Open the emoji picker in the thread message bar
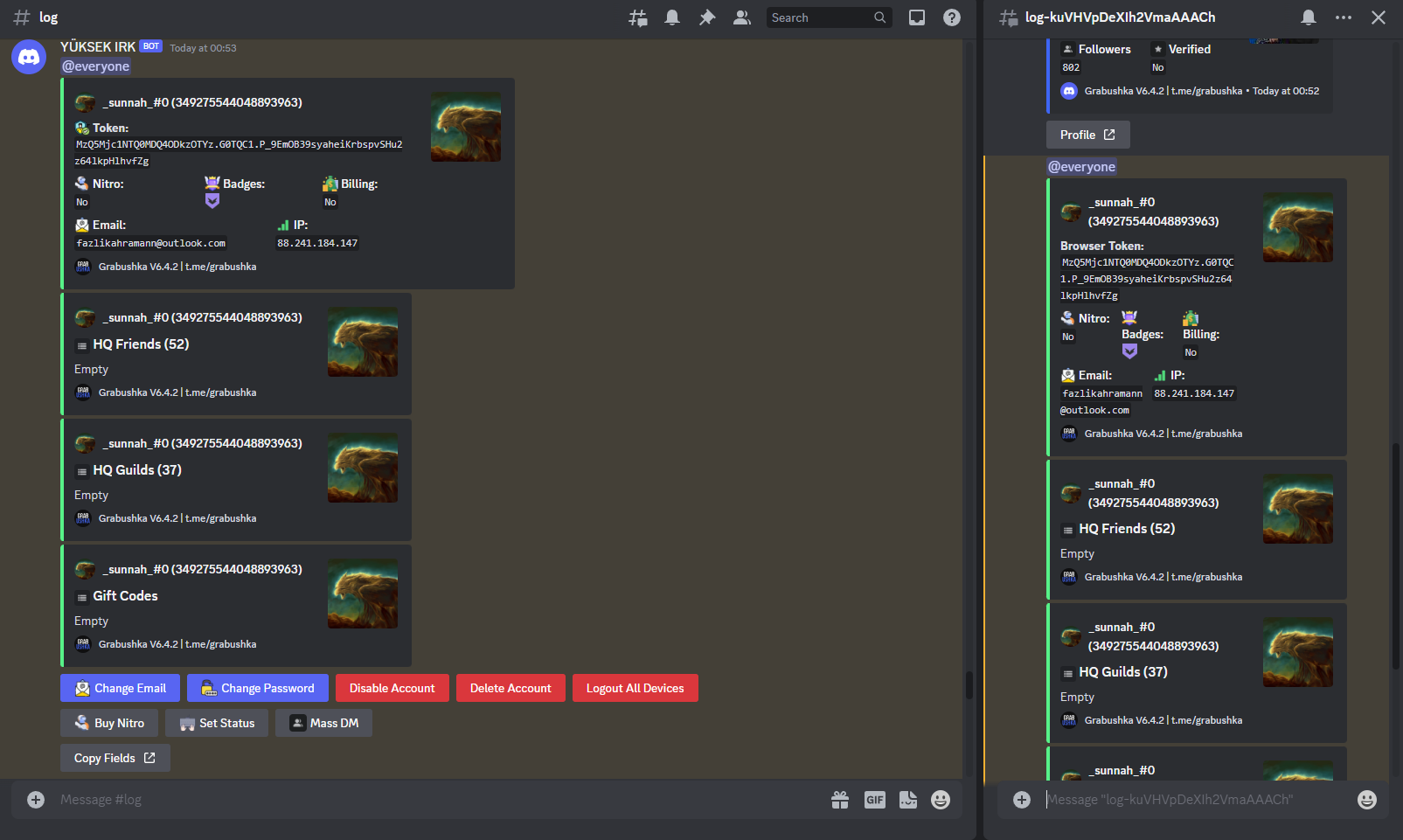 pyautogui.click(x=1367, y=800)
